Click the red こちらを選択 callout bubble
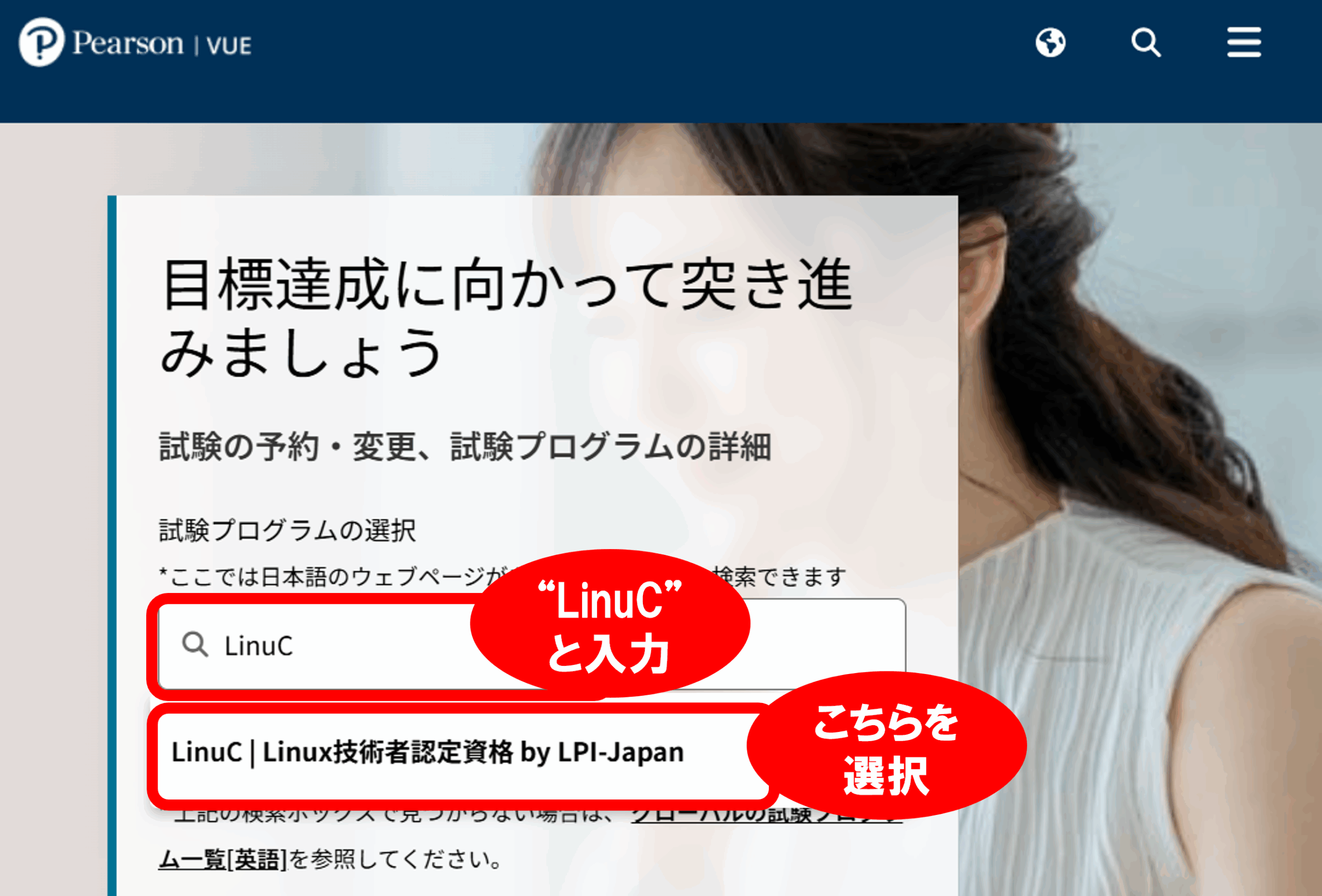1322x896 pixels. pyautogui.click(x=886, y=746)
